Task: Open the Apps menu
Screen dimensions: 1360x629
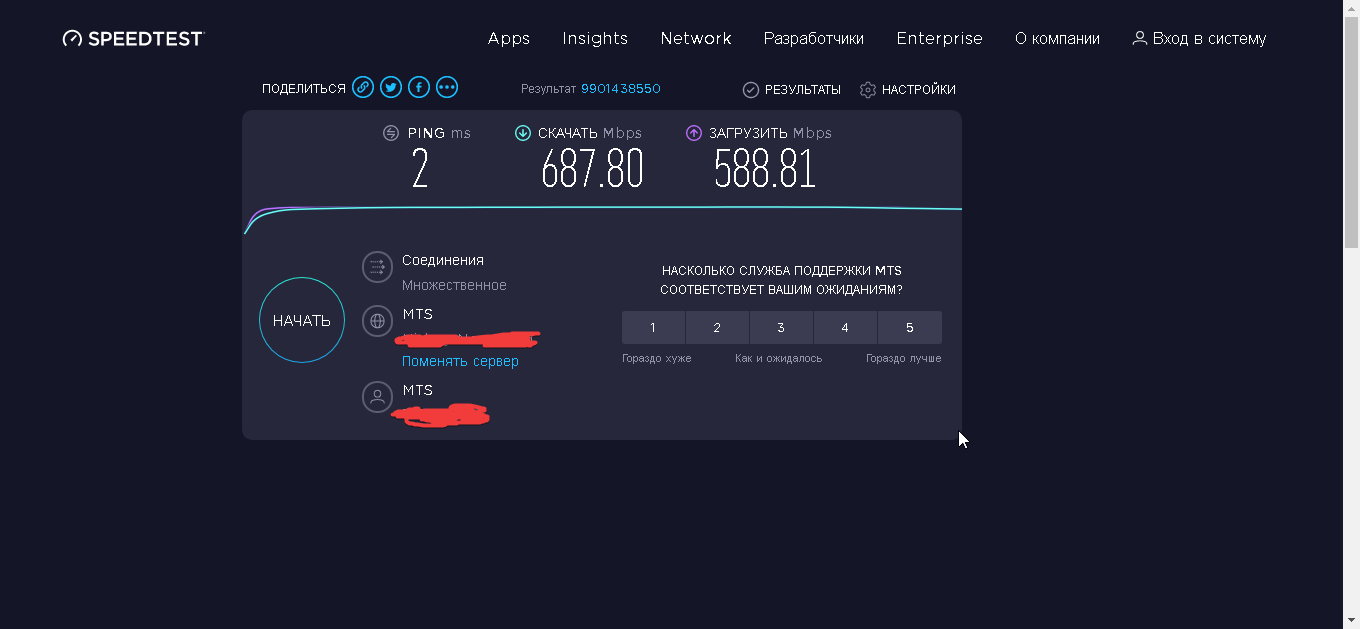Action: [509, 39]
